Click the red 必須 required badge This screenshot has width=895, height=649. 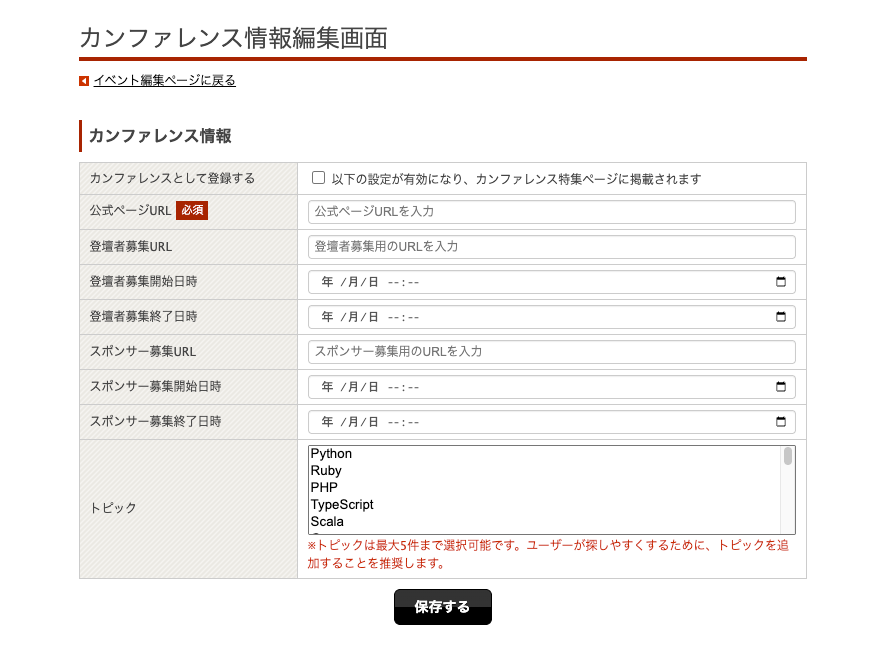192,210
